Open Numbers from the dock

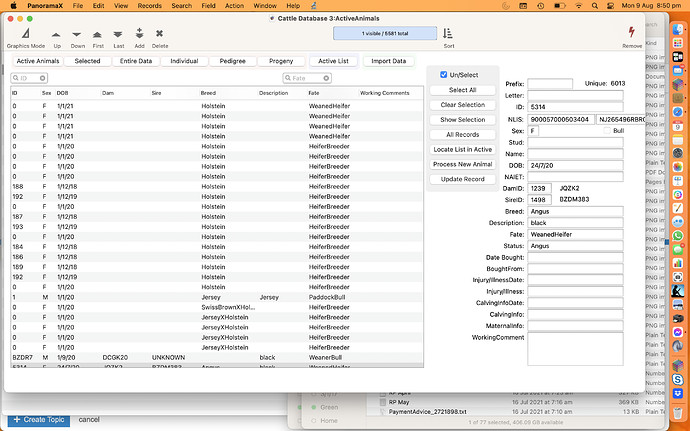678,263
